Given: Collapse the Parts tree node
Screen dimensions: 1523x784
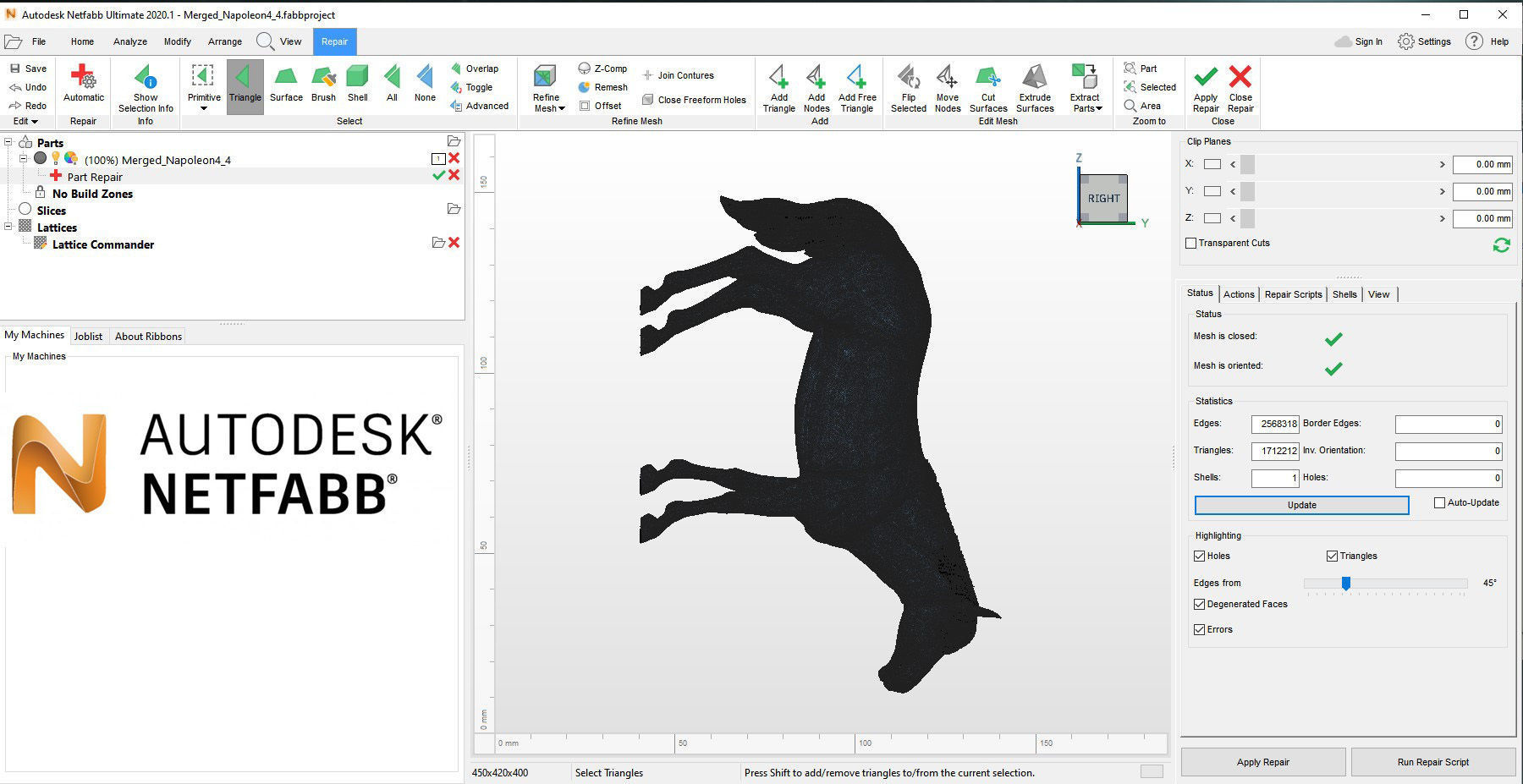Looking at the screenshot, I should 8,142.
